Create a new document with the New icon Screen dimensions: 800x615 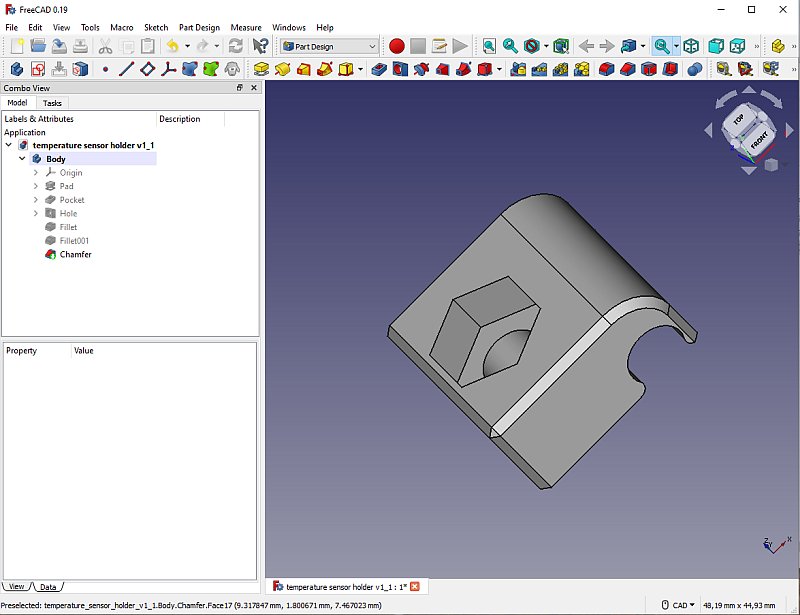(x=17, y=46)
